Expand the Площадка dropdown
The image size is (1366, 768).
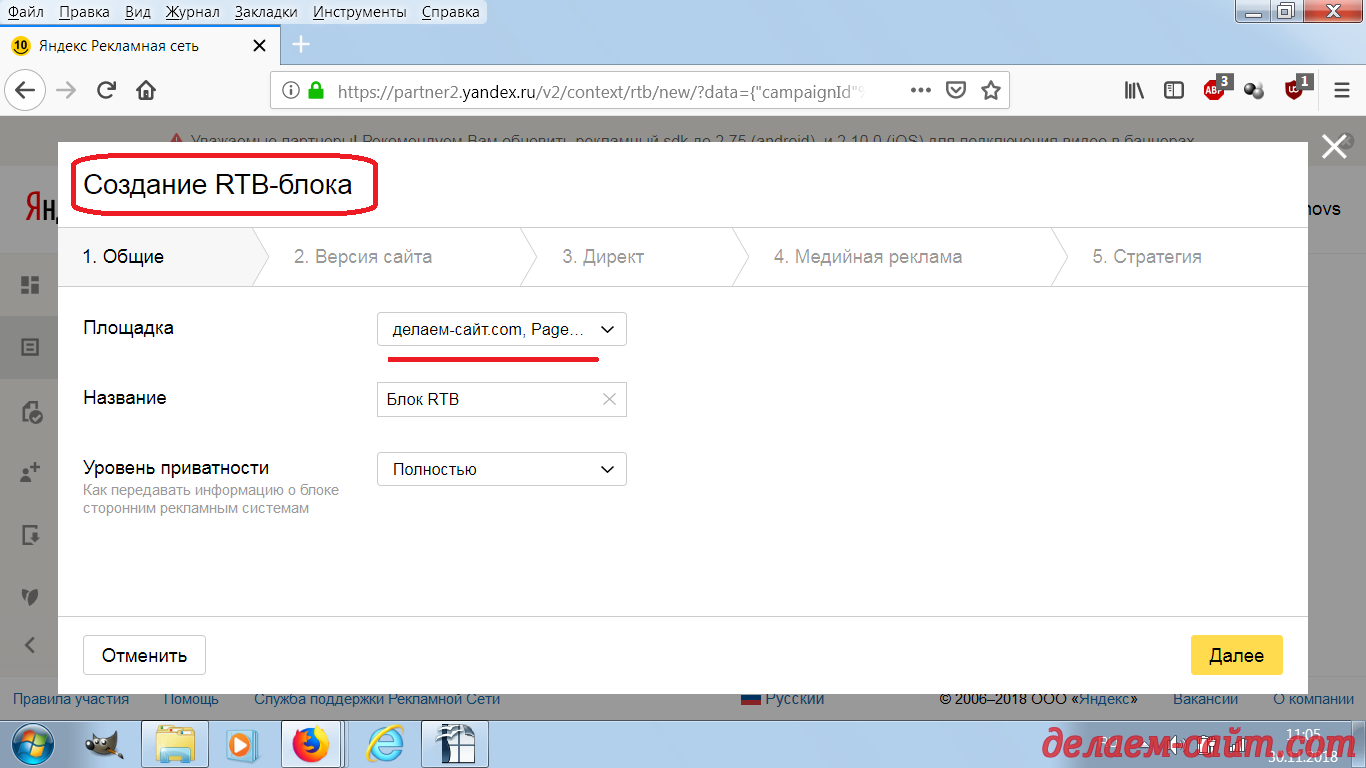click(x=502, y=329)
